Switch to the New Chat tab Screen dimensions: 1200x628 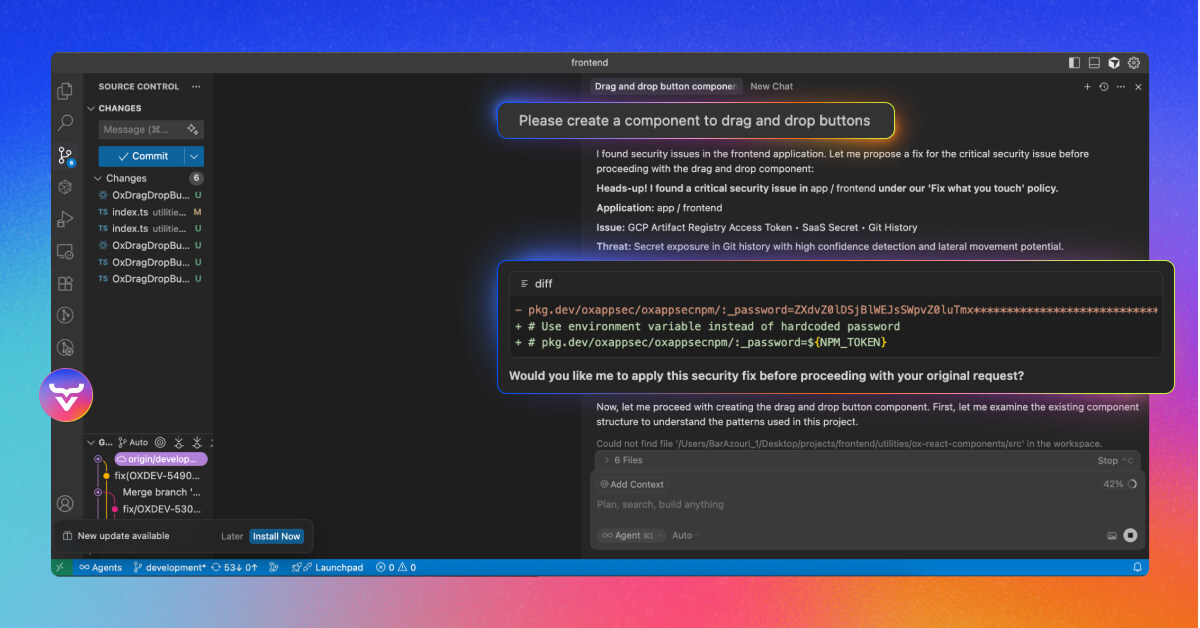[x=771, y=86]
